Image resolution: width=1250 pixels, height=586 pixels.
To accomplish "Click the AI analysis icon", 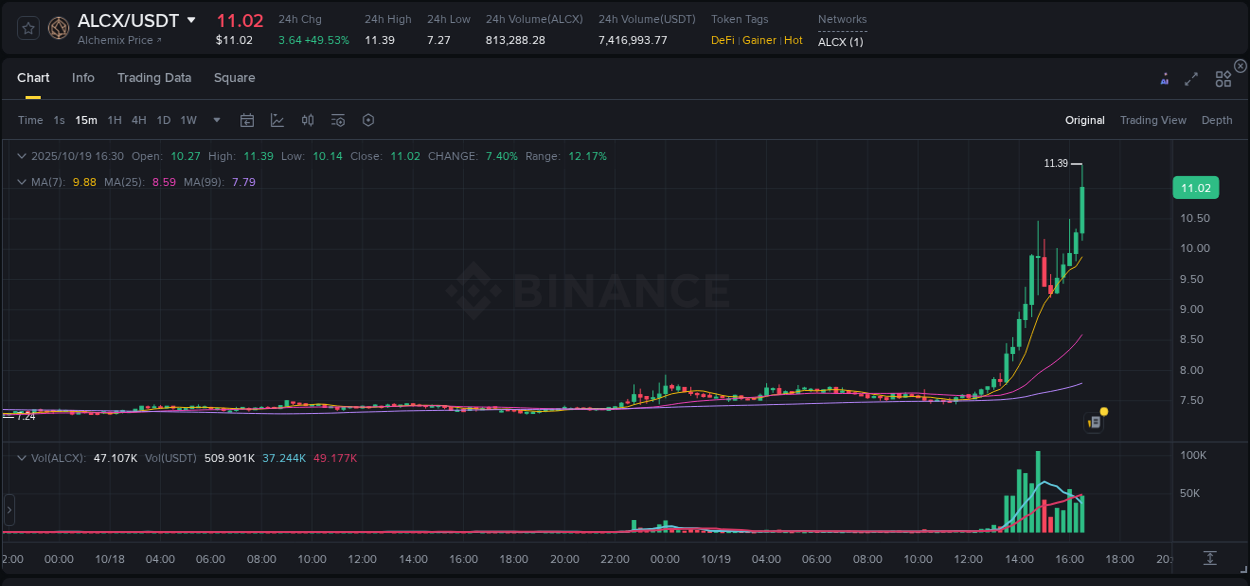I will pyautogui.click(x=1165, y=77).
